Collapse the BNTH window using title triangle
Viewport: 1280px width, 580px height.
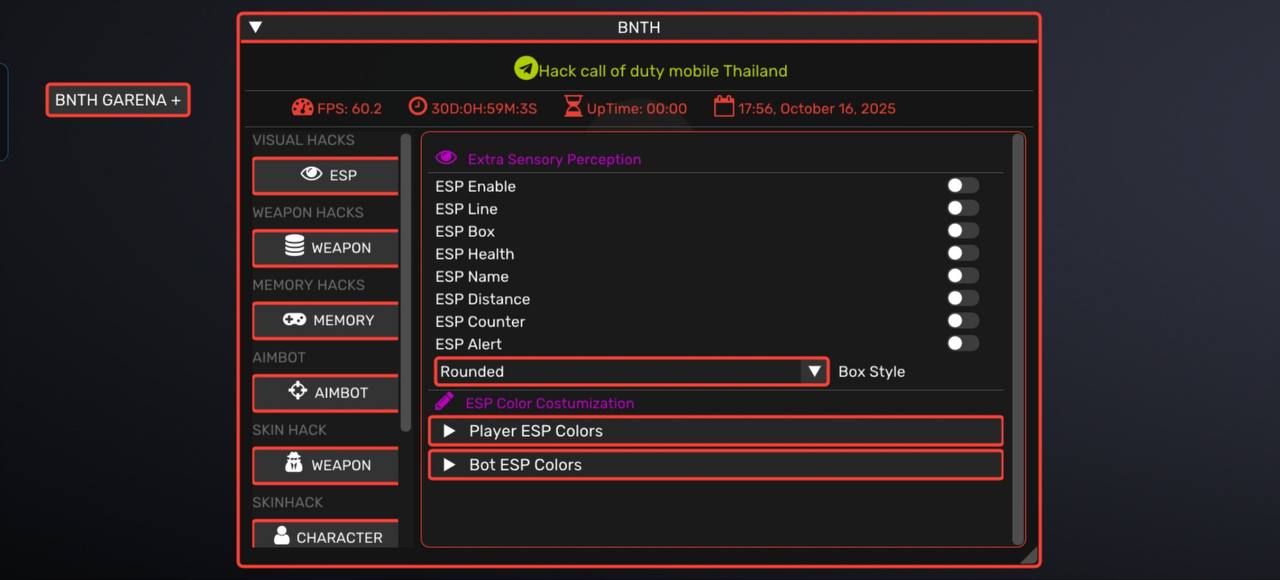click(256, 27)
